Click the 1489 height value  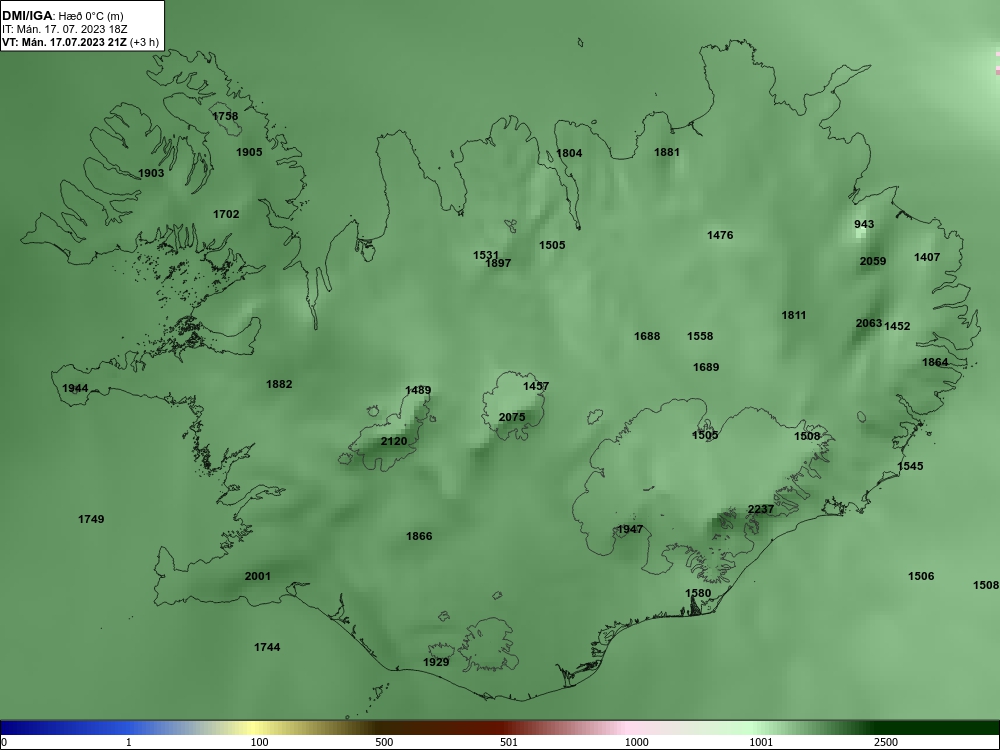pyautogui.click(x=418, y=390)
